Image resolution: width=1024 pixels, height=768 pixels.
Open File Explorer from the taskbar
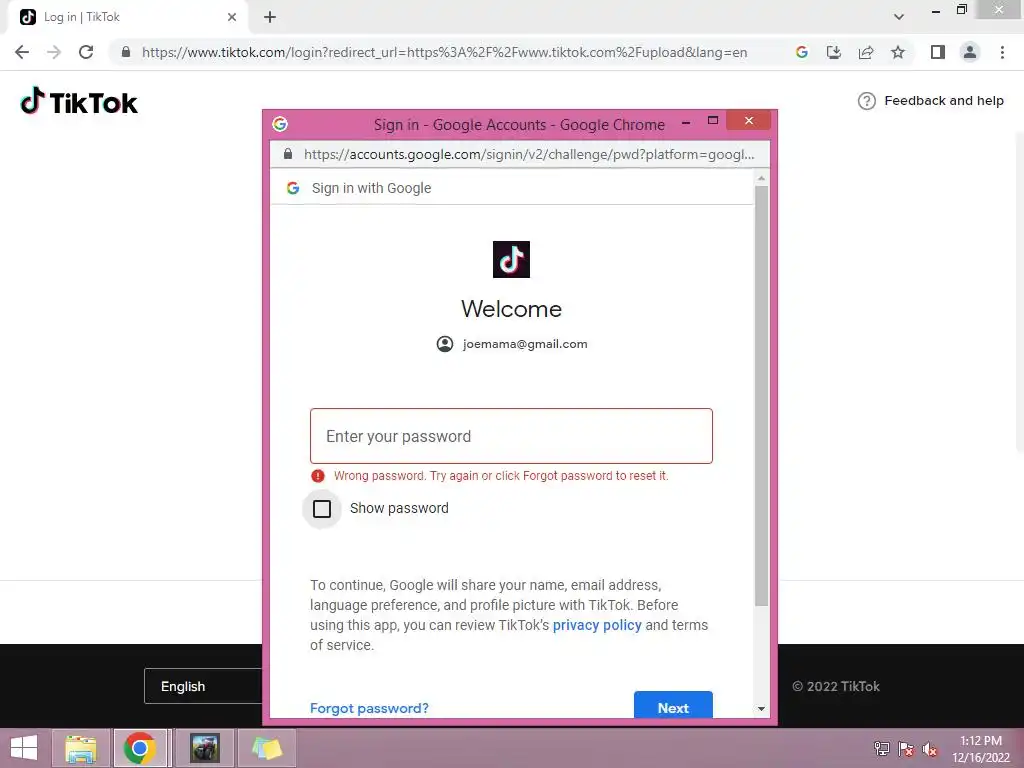(81, 748)
